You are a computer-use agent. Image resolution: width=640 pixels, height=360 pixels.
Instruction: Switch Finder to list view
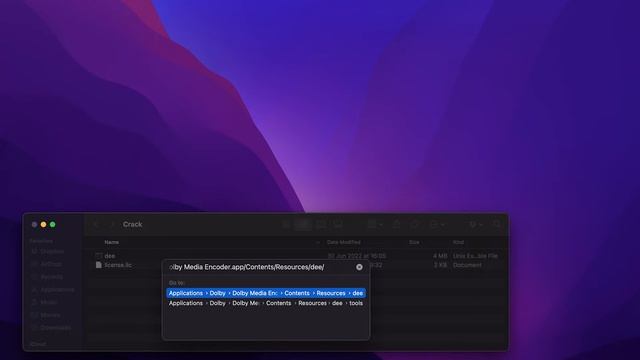(x=303, y=224)
